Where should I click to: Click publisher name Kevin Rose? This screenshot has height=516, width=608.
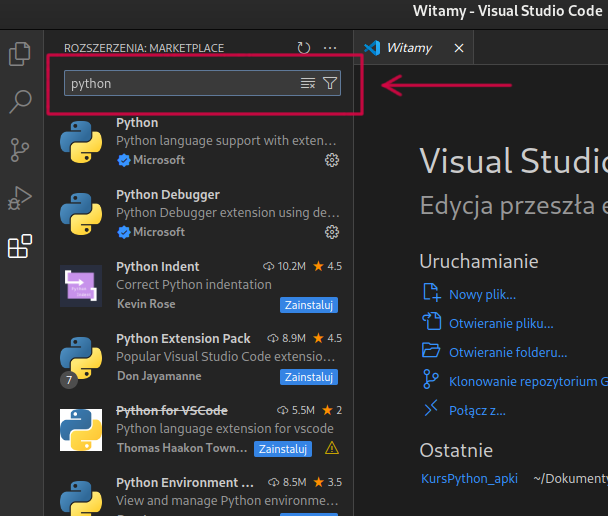[146, 304]
